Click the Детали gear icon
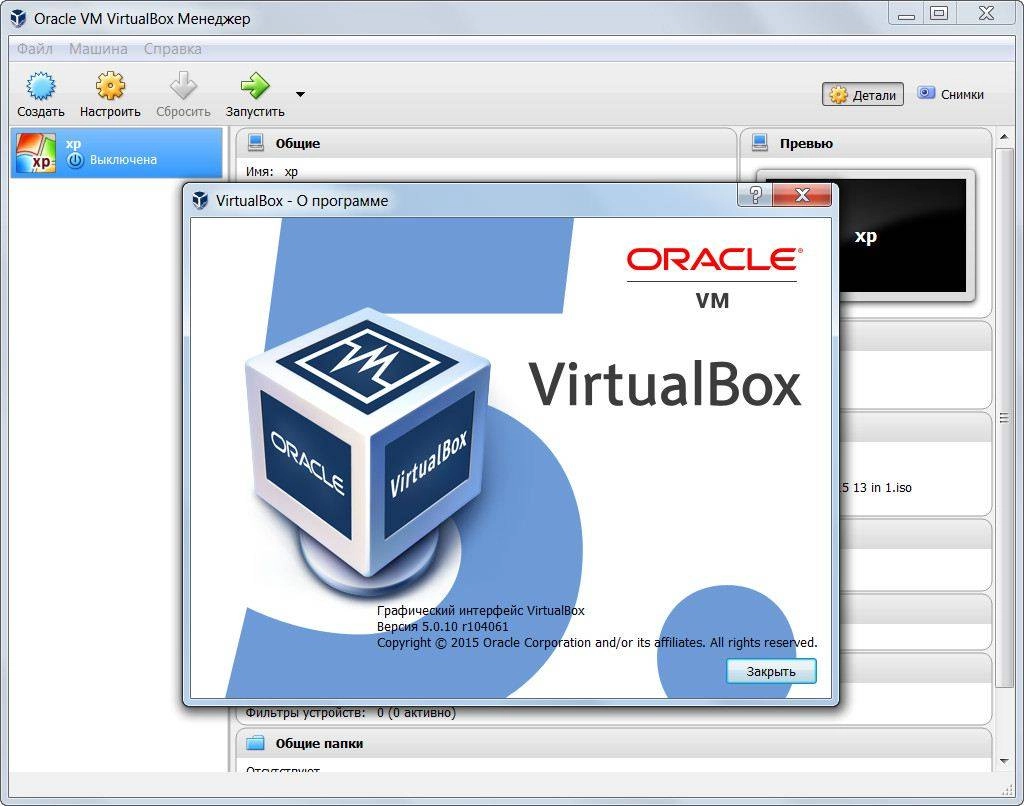The image size is (1024, 806). pos(837,95)
